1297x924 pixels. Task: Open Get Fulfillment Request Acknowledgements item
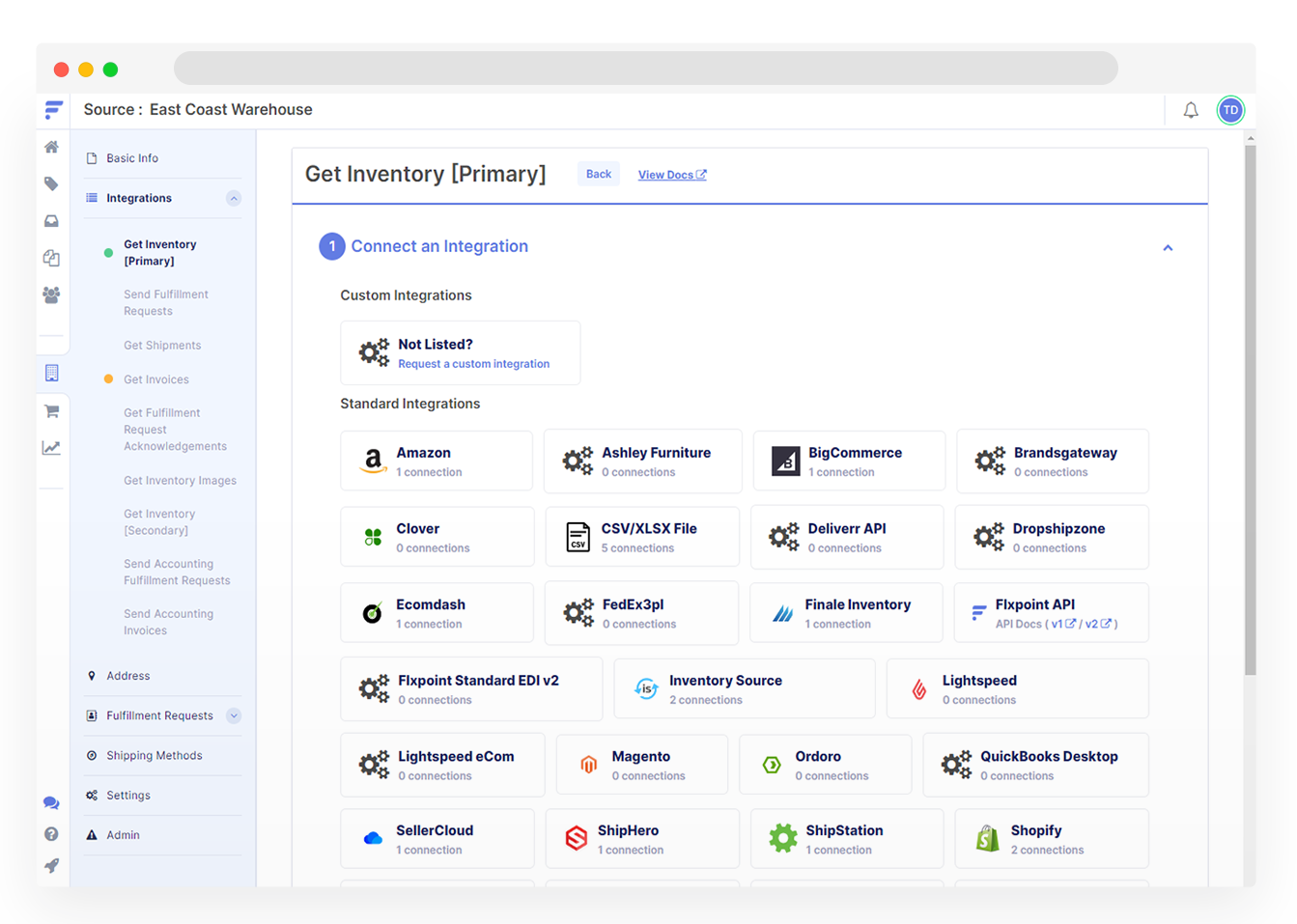(175, 430)
